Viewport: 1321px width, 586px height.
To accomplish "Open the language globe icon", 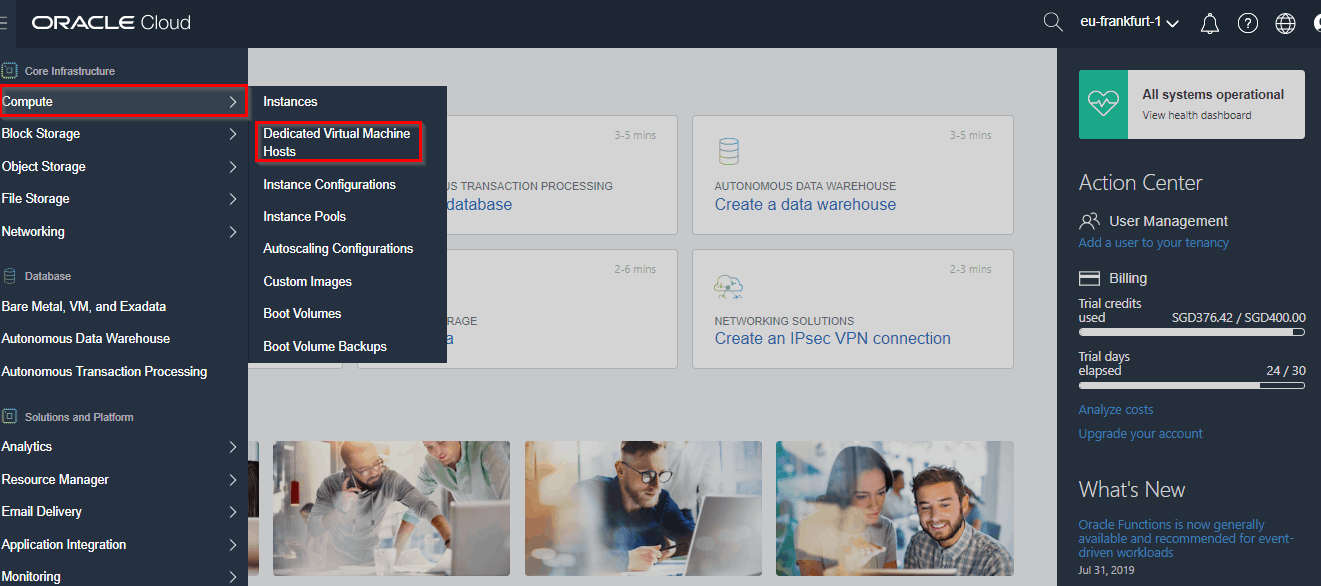I will pyautogui.click(x=1285, y=22).
